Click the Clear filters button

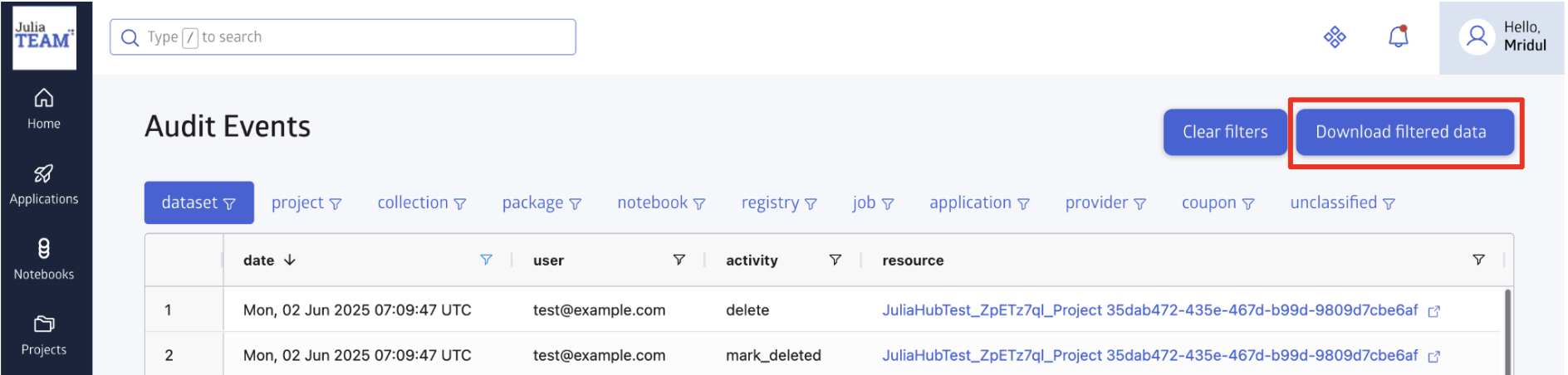(x=1224, y=132)
